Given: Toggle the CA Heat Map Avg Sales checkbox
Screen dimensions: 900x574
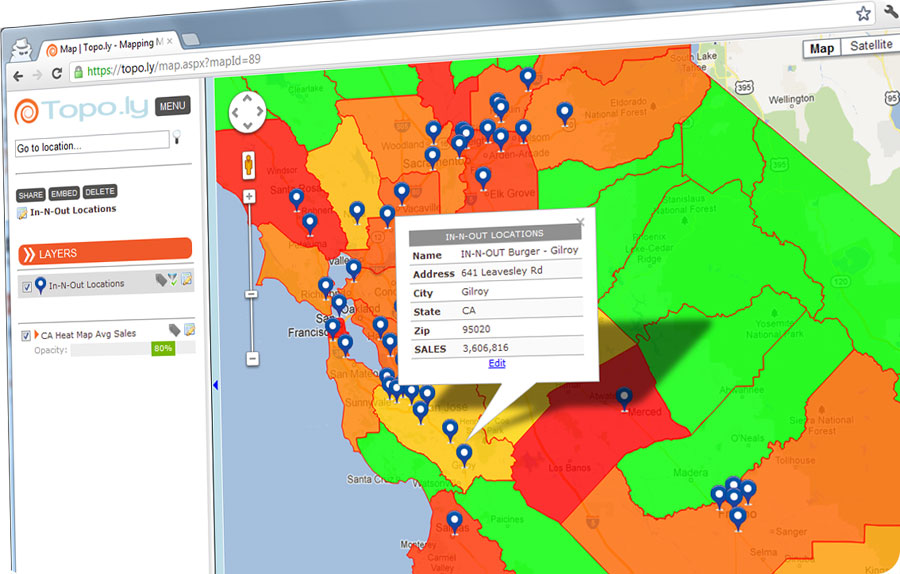Looking at the screenshot, I should [26, 336].
